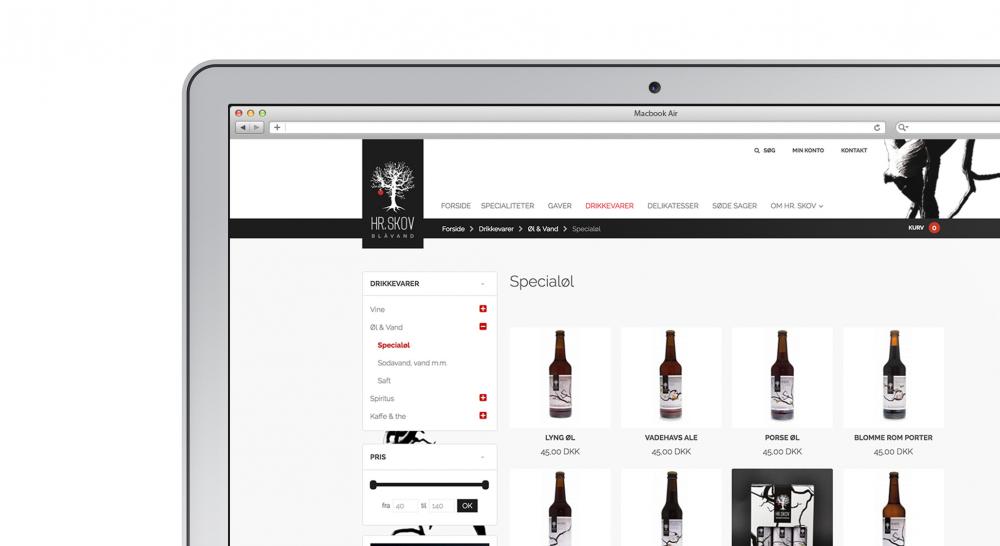This screenshot has width=1000, height=546.
Task: Open the Min Konto link
Action: point(807,150)
